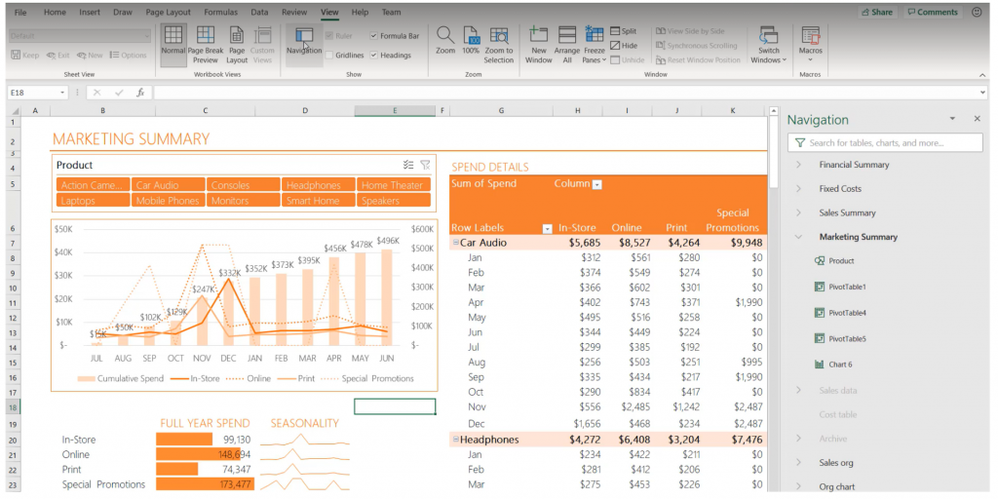998x500 pixels.
Task: Click Zoom to Selection icon
Action: [498, 38]
